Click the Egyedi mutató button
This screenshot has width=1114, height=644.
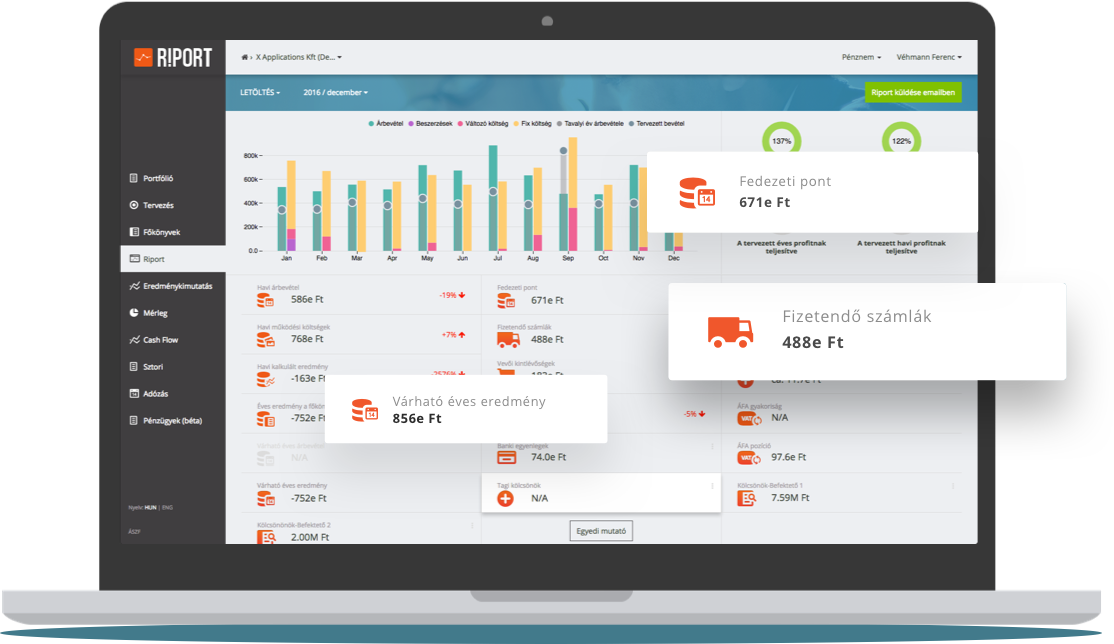(x=601, y=531)
